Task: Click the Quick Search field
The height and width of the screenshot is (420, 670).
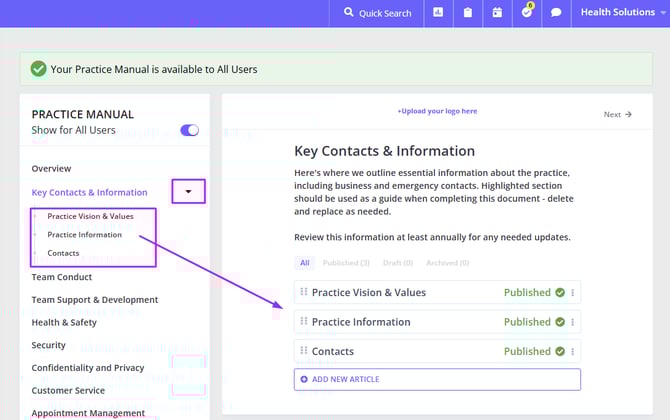Action: tap(378, 13)
